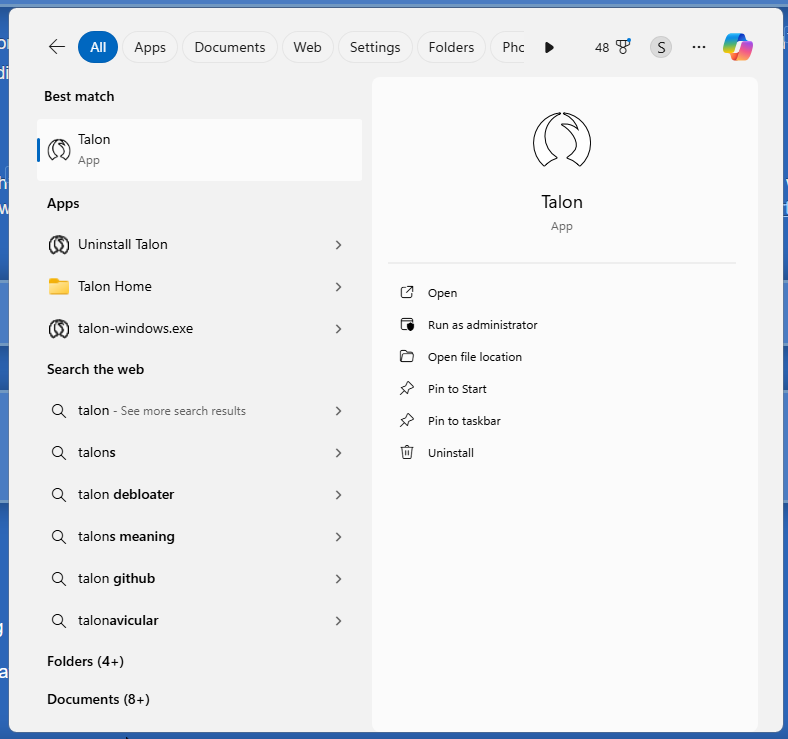The height and width of the screenshot is (739, 788).
Task: Choose the talon debloater suggestion
Action: (200, 495)
